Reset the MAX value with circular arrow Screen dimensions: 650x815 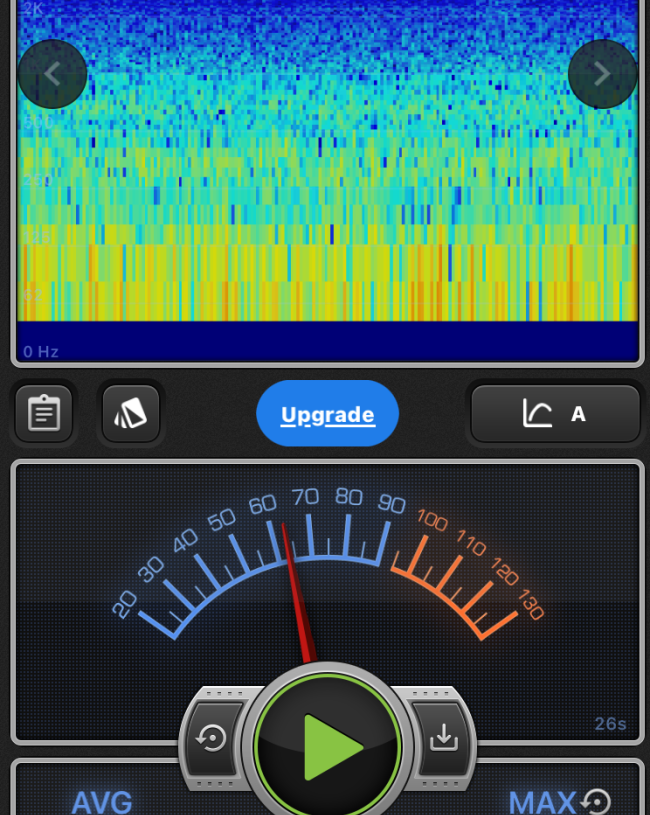point(597,801)
